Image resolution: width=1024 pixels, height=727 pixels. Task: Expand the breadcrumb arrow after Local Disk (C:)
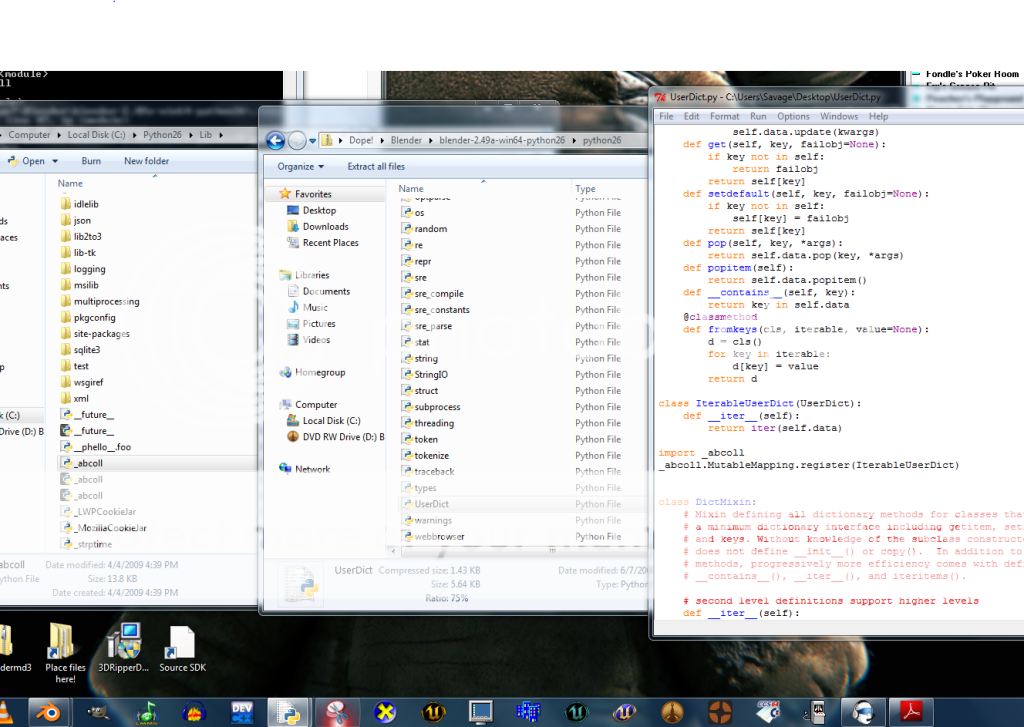(135, 135)
